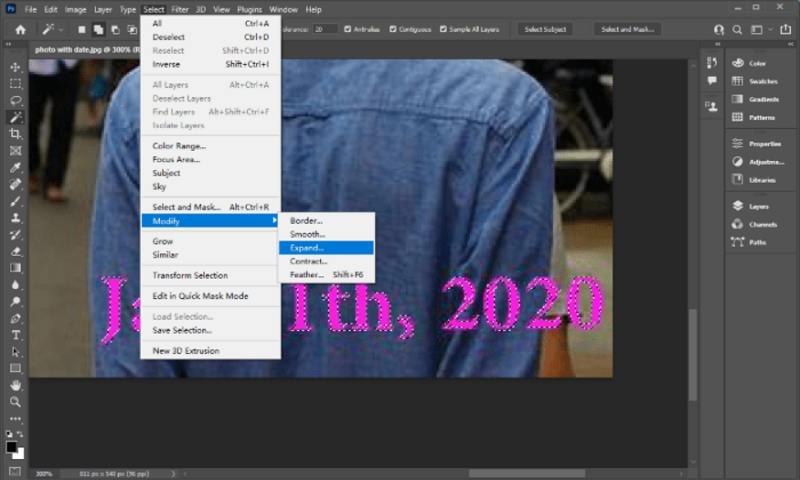Select the Brush tool
This screenshot has width=800, height=480.
tap(15, 201)
